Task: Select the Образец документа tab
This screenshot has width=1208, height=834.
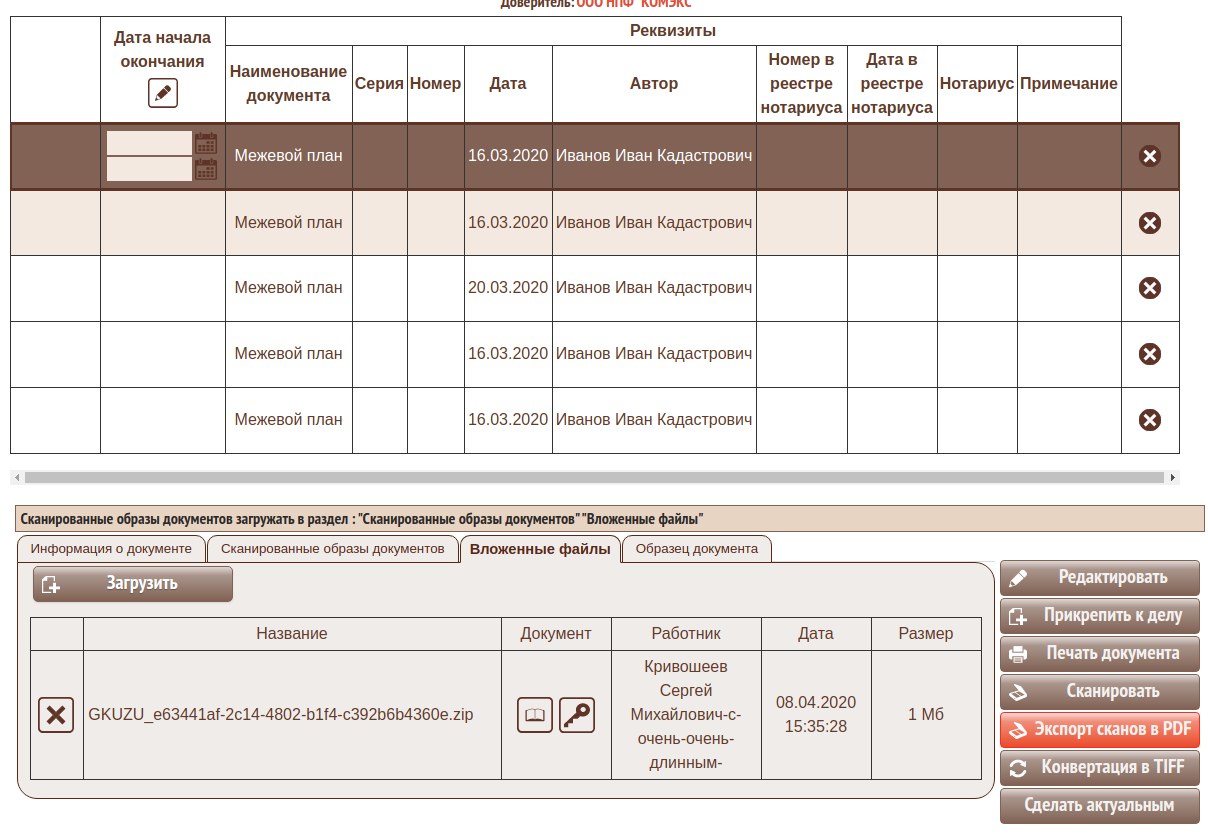Action: pyautogui.click(x=696, y=549)
